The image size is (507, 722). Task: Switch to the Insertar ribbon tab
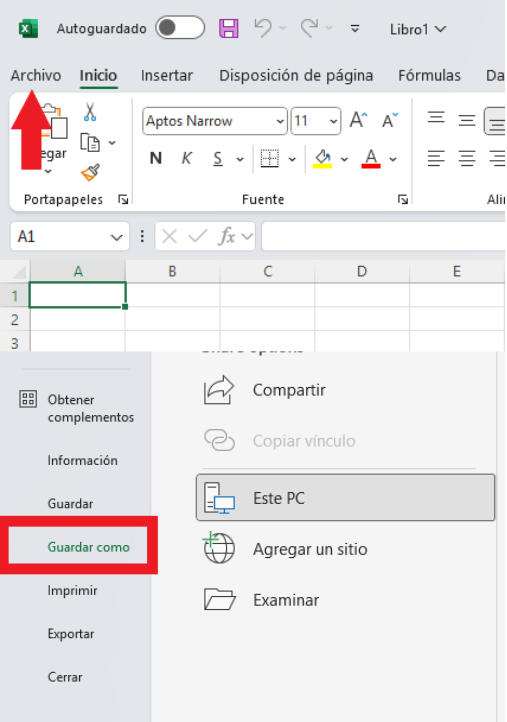(x=167, y=75)
